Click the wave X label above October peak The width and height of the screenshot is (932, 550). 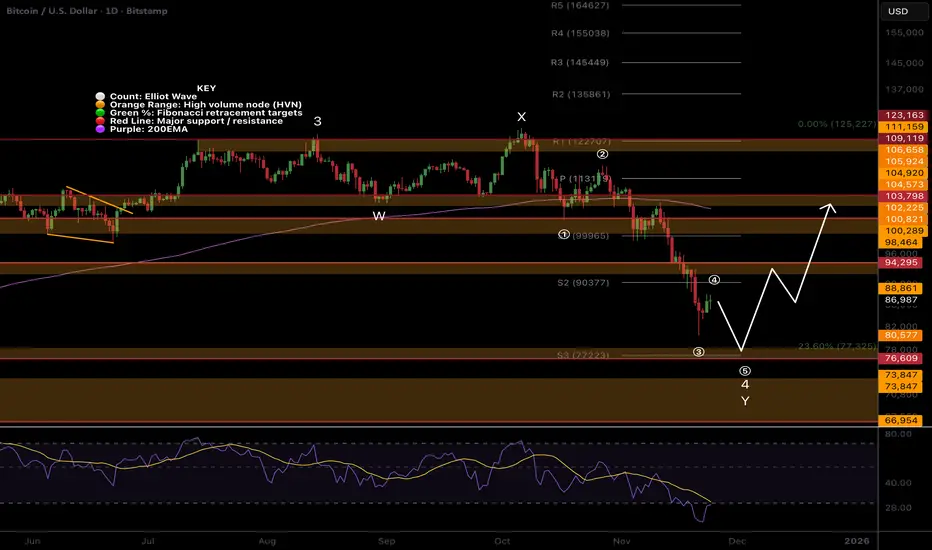(x=521, y=117)
